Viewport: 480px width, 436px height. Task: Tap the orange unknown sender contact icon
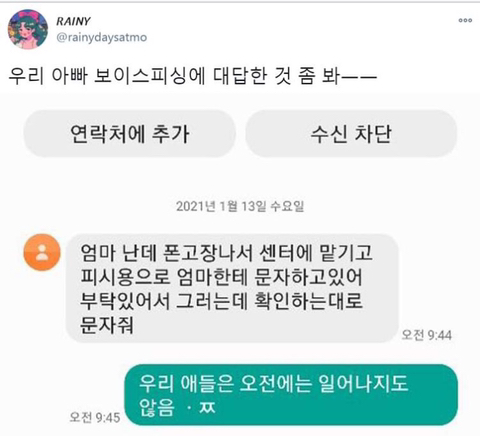click(x=42, y=252)
